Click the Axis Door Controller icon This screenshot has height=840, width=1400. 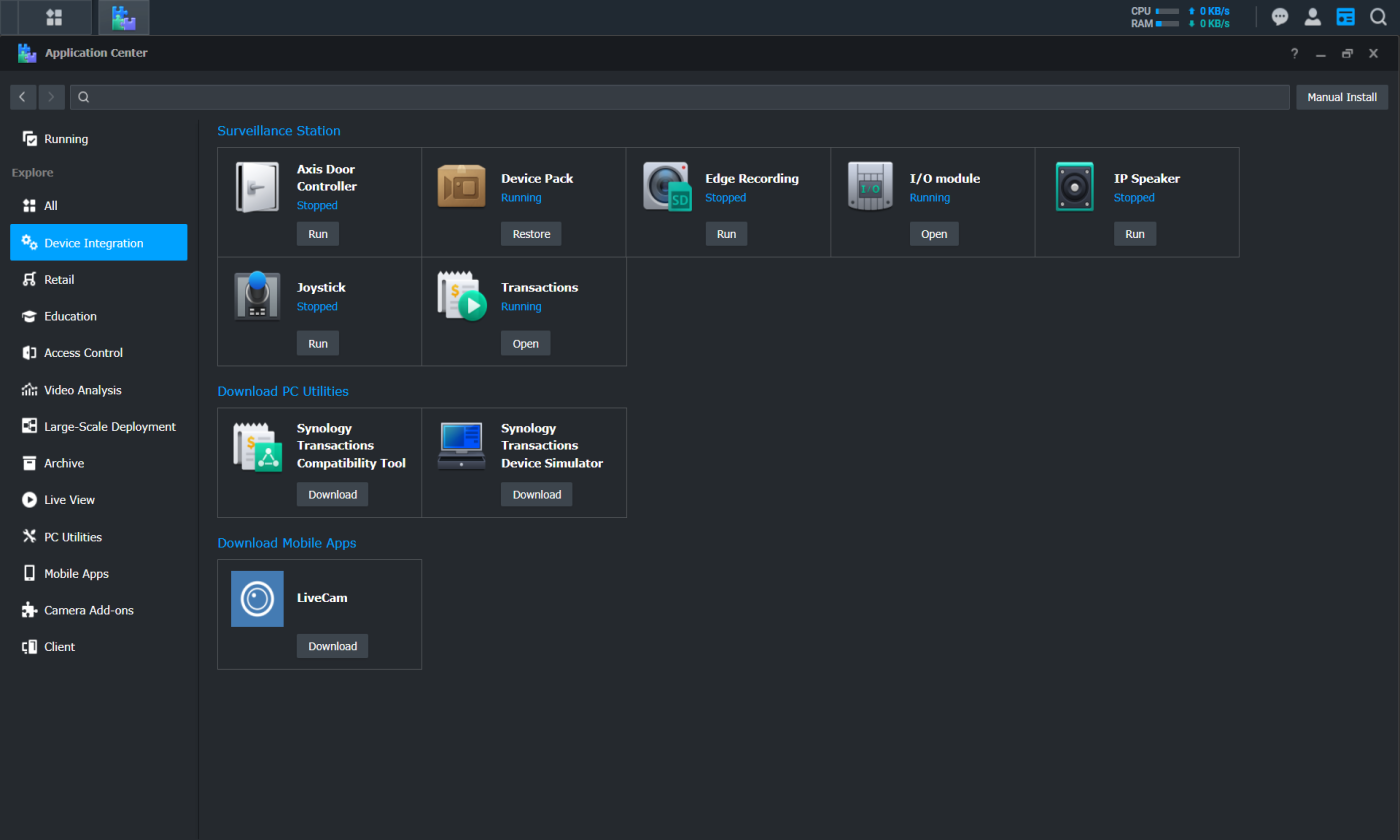257,187
